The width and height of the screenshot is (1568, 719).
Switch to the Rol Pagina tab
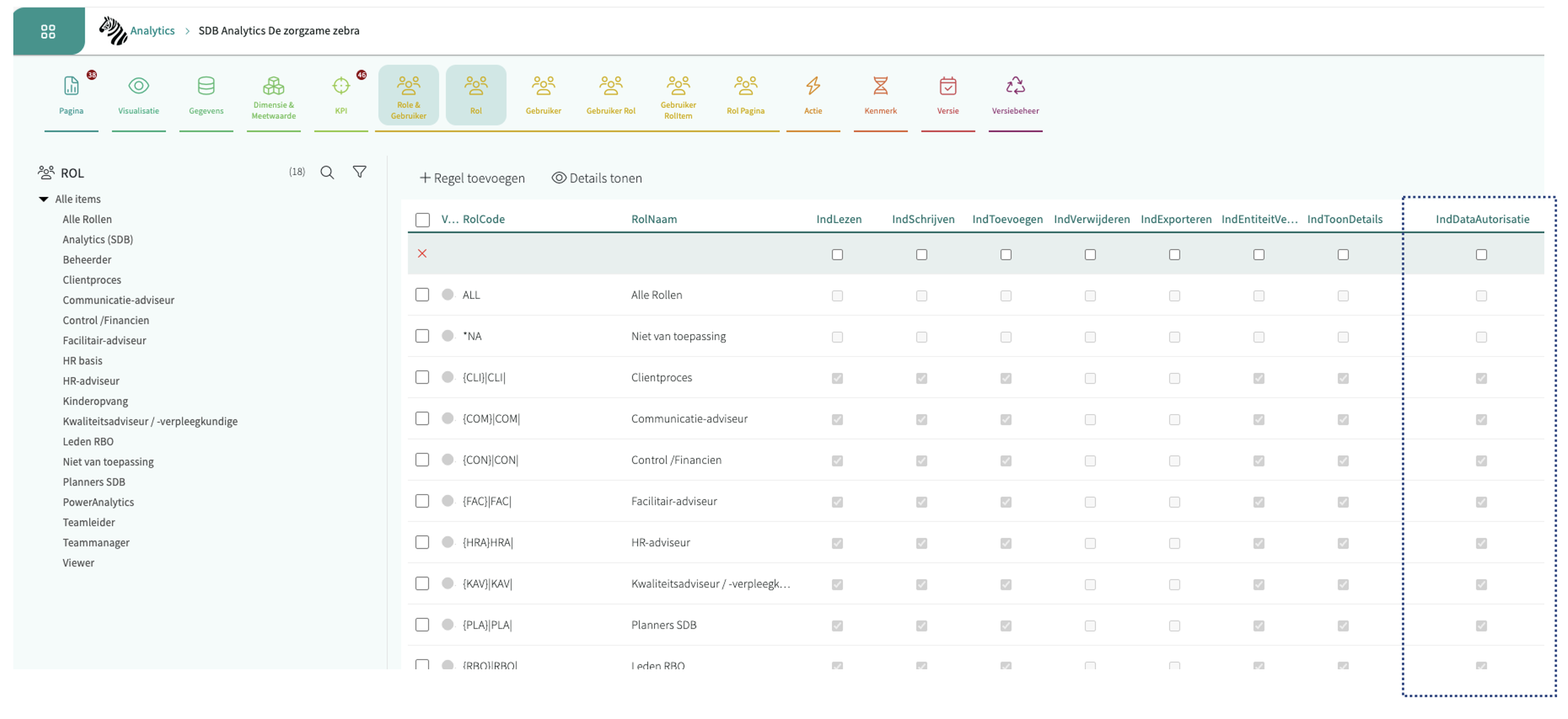(745, 95)
